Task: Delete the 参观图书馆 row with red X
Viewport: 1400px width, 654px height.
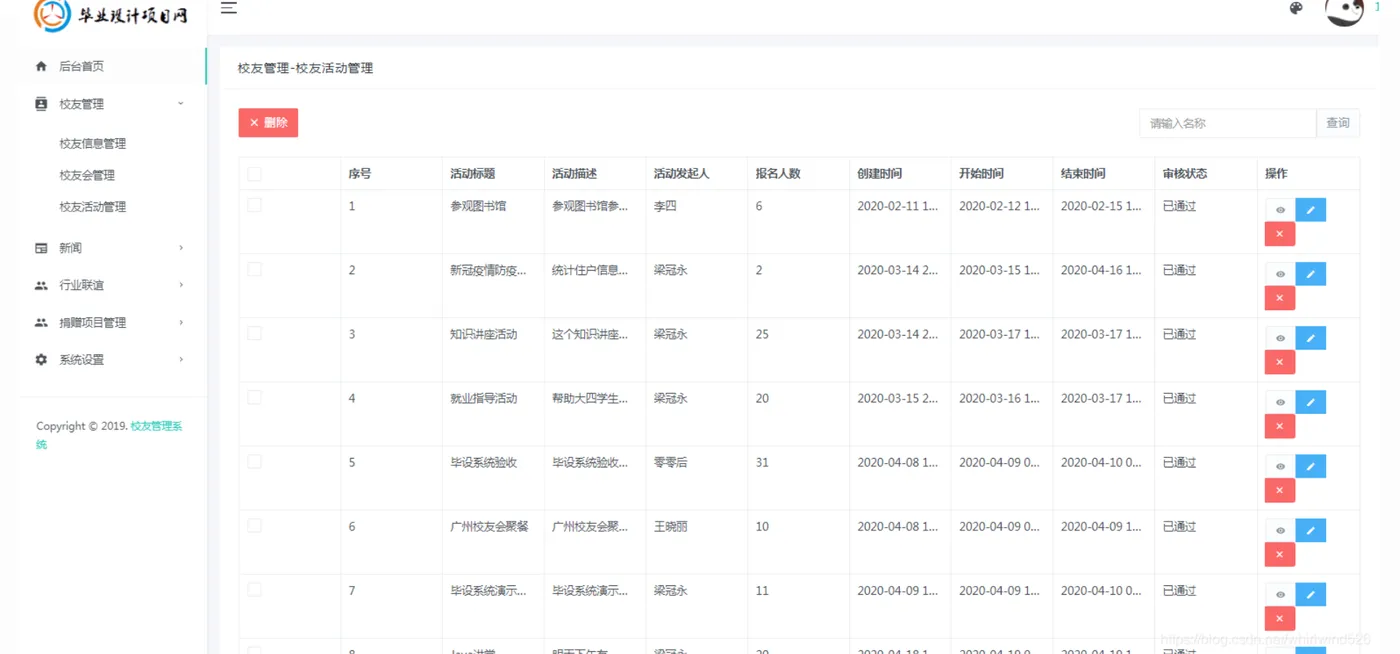Action: point(1280,234)
